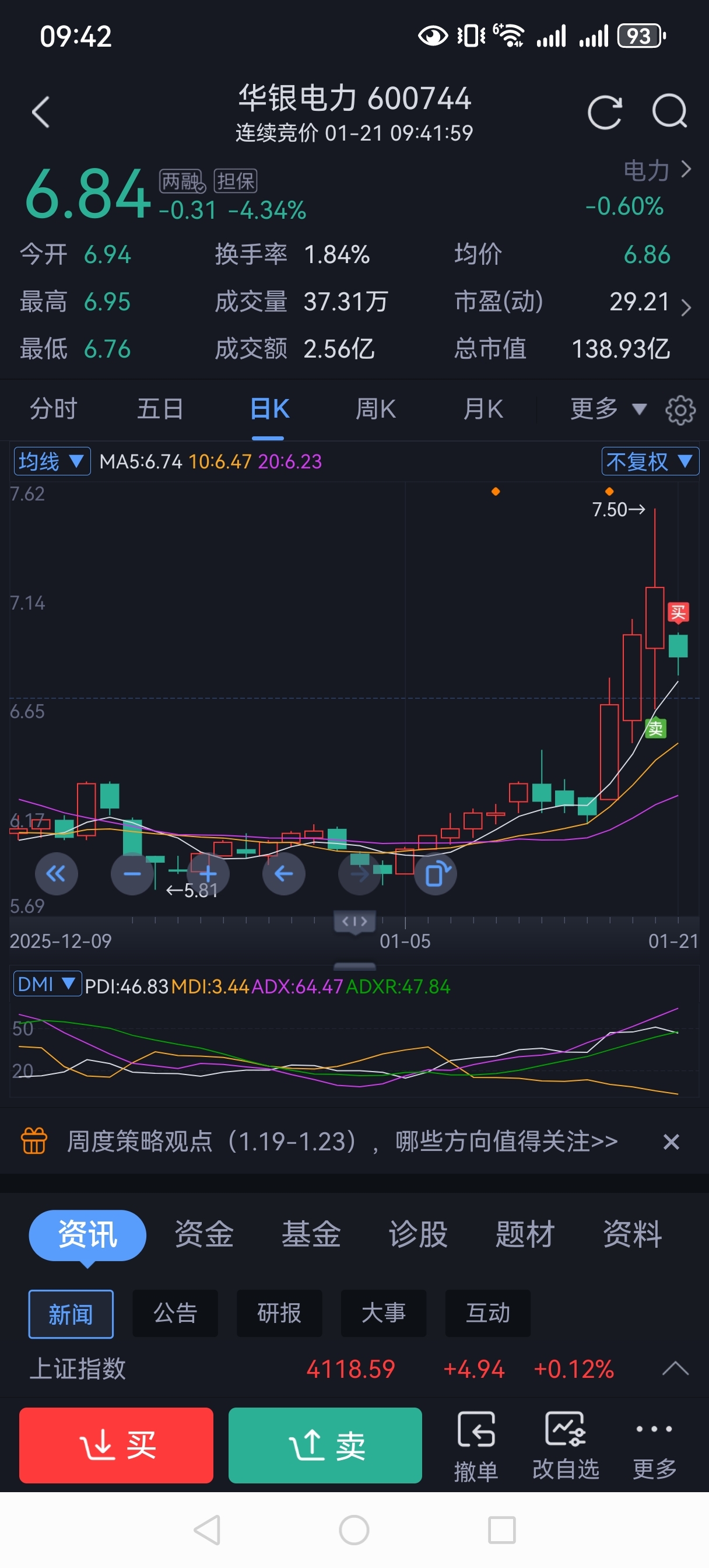Zoom out chart with minus icon
The width and height of the screenshot is (709, 1568).
point(132,874)
